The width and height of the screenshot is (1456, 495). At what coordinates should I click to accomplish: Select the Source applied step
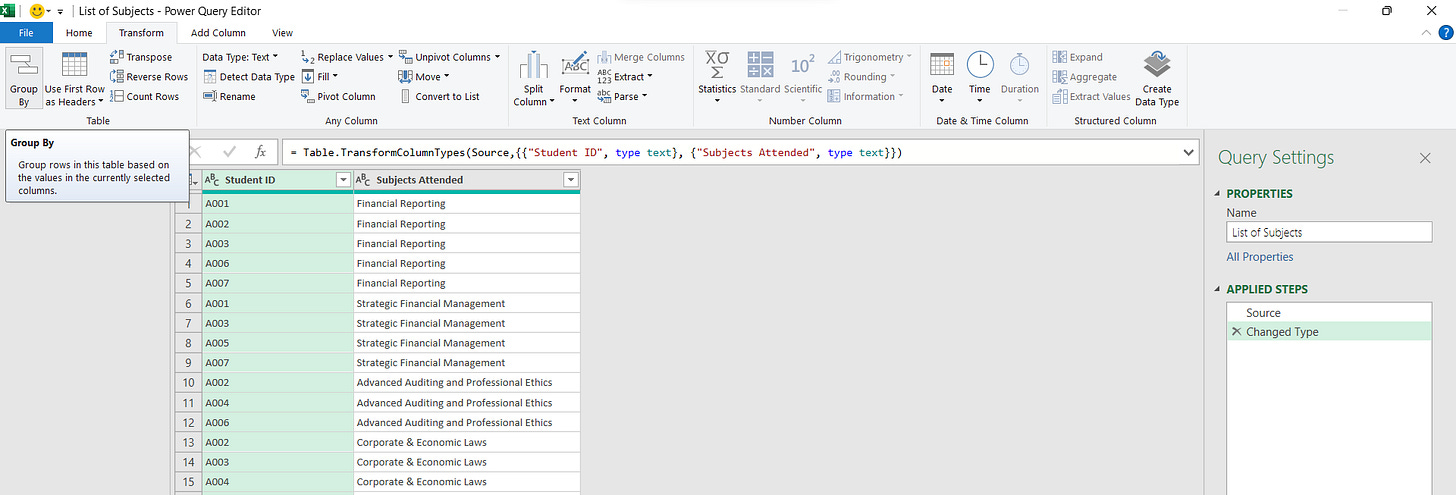[x=1329, y=313]
